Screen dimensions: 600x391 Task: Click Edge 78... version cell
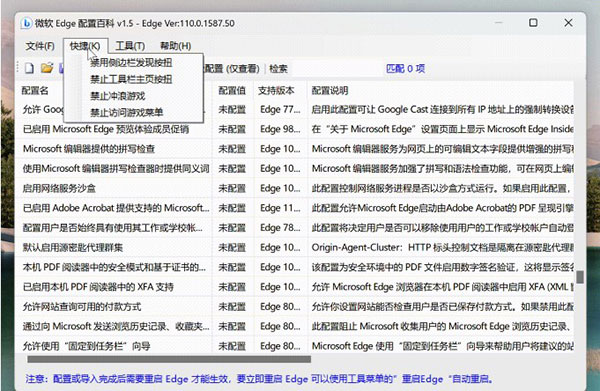click(x=280, y=228)
